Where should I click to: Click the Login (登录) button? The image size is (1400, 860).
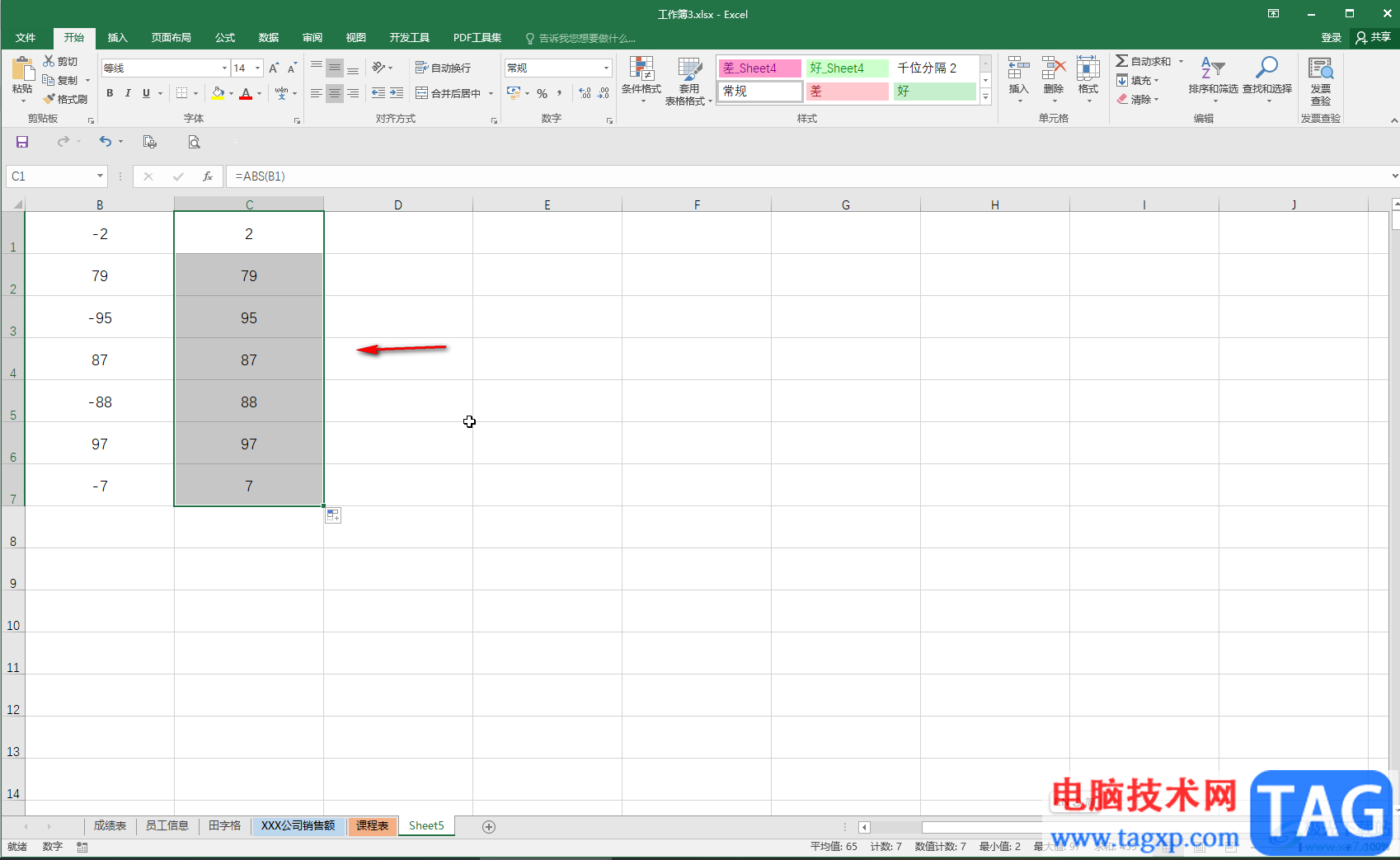[1331, 38]
